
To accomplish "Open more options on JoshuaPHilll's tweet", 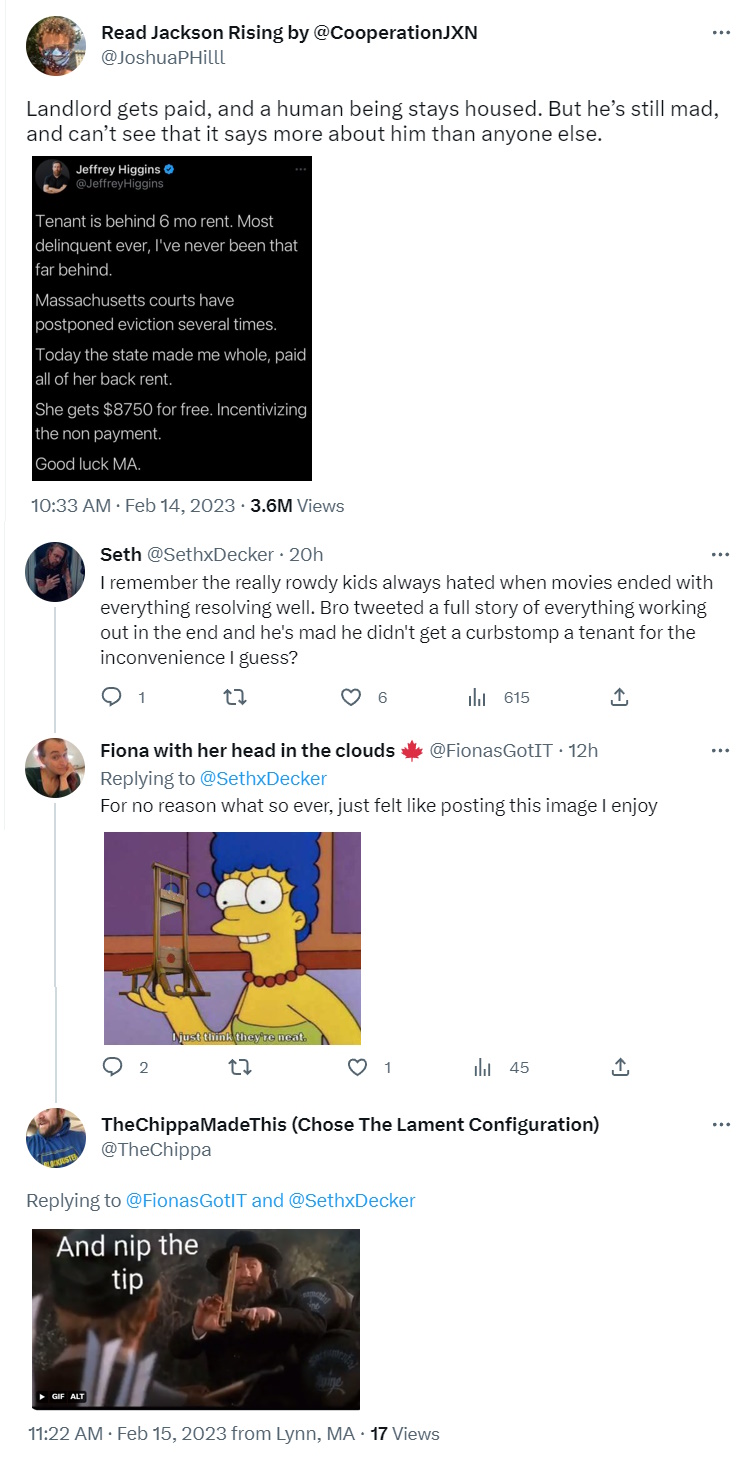I will pos(720,33).
